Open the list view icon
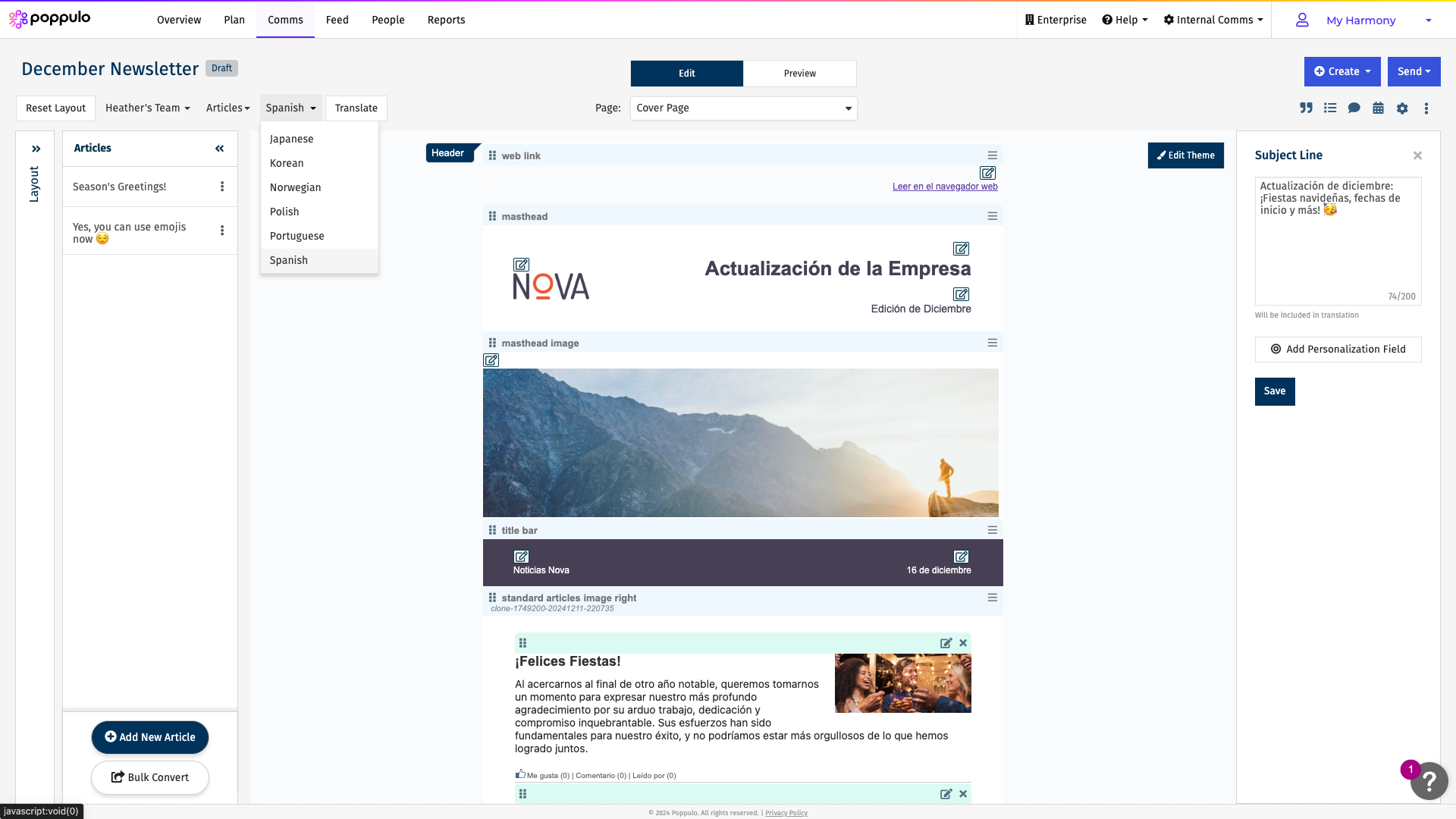 tap(1330, 108)
